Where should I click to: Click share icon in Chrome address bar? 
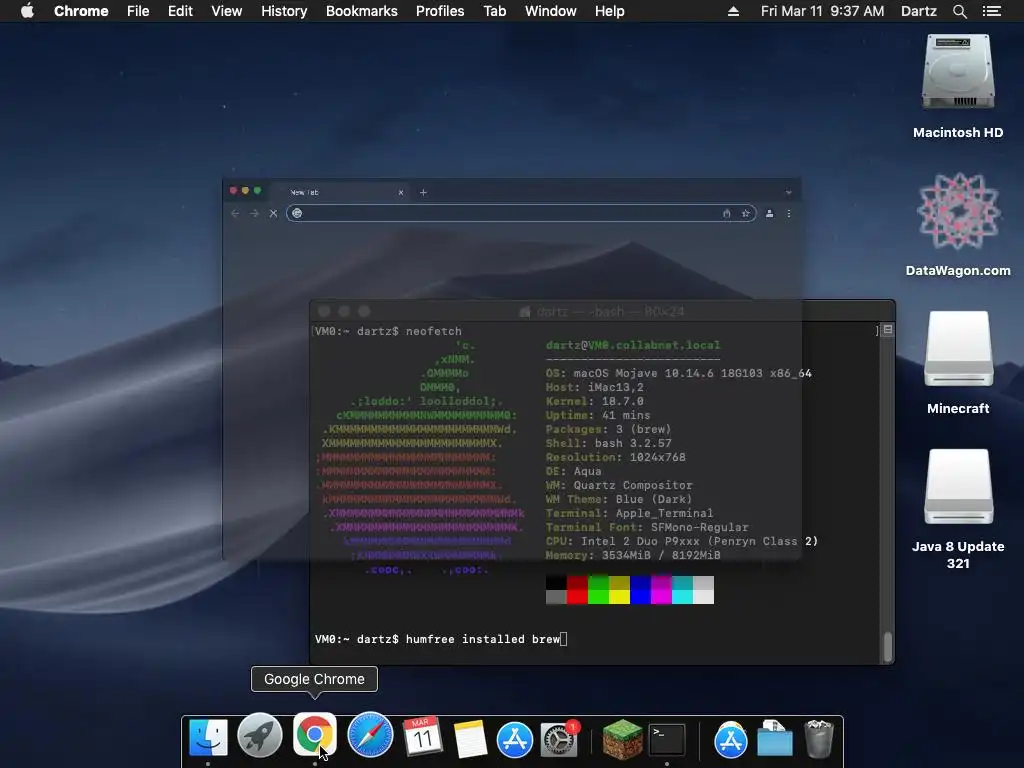pos(726,214)
